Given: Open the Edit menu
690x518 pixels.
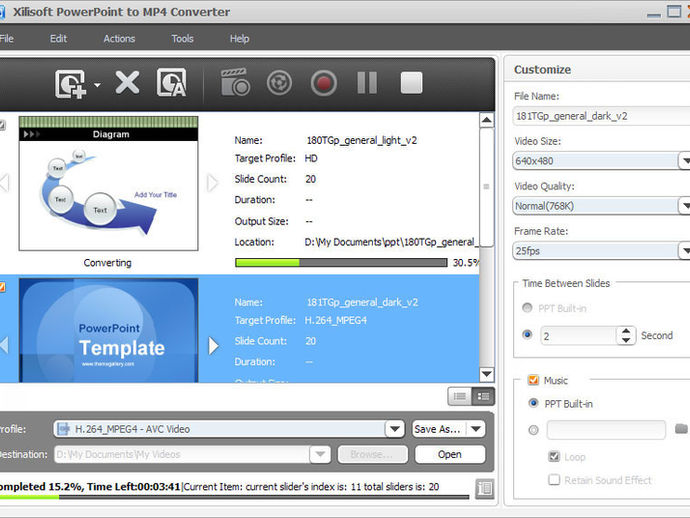Looking at the screenshot, I should coord(58,39).
